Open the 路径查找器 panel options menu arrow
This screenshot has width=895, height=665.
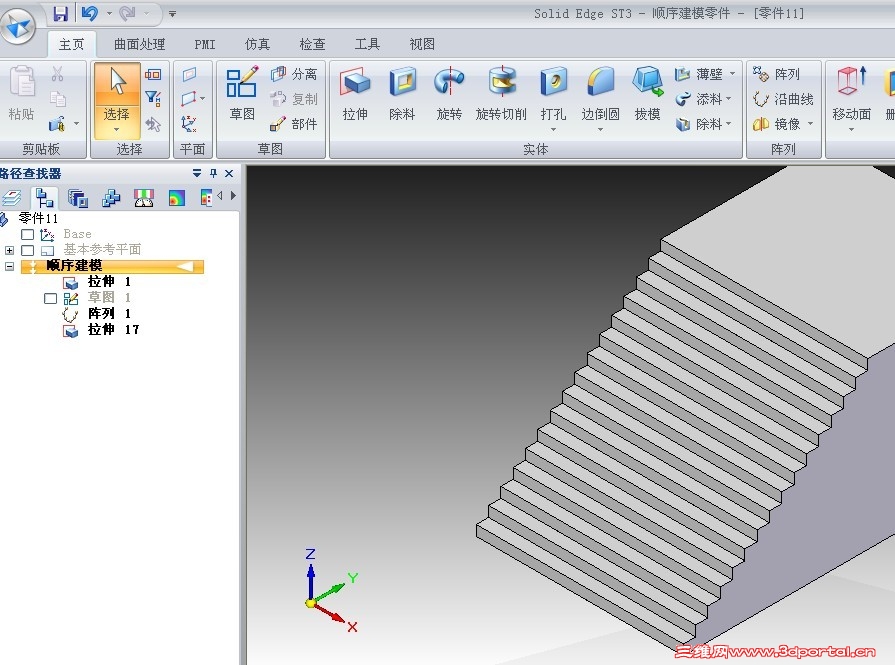coord(197,173)
